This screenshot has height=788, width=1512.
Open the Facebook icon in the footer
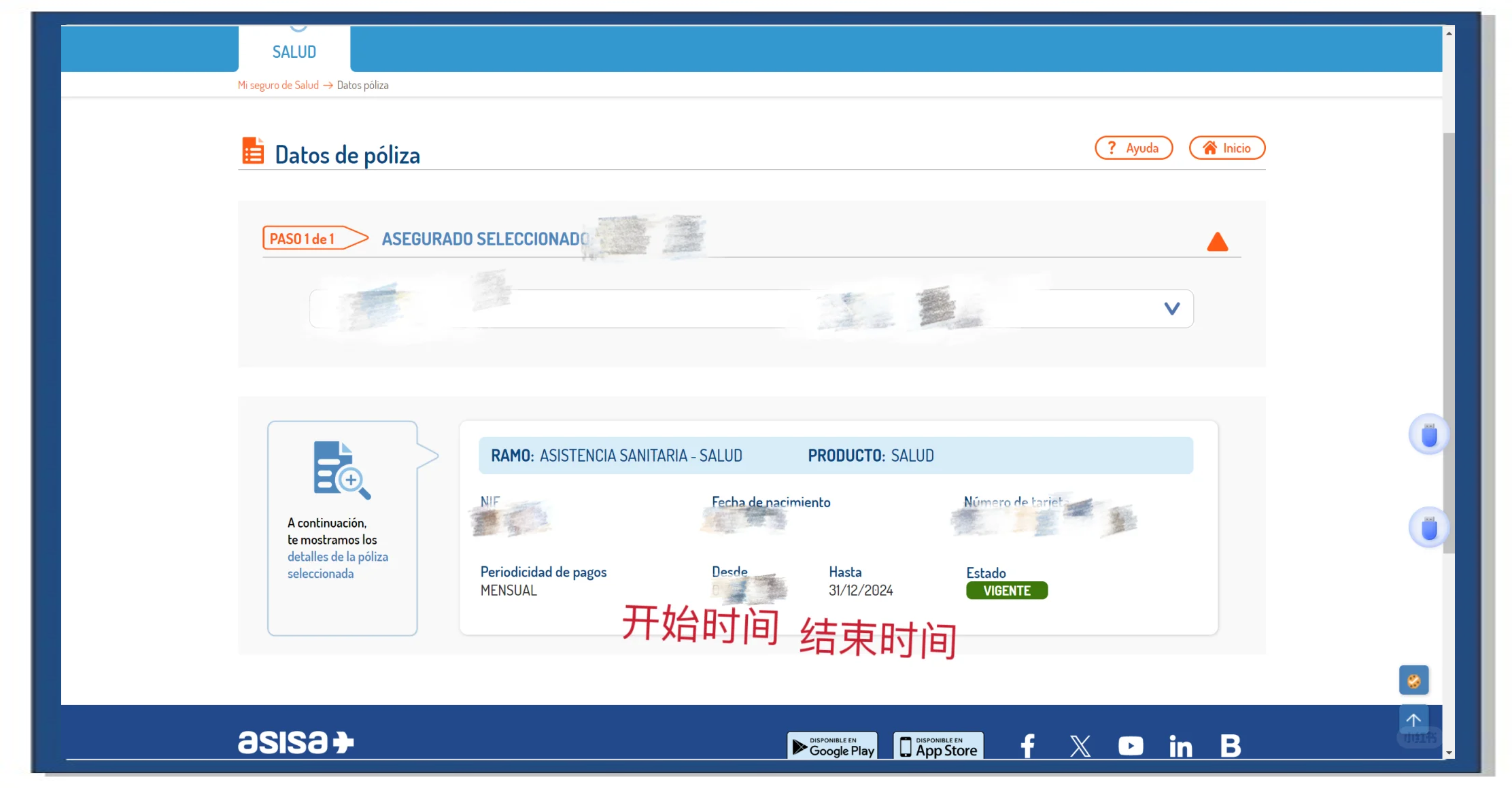pos(1028,746)
